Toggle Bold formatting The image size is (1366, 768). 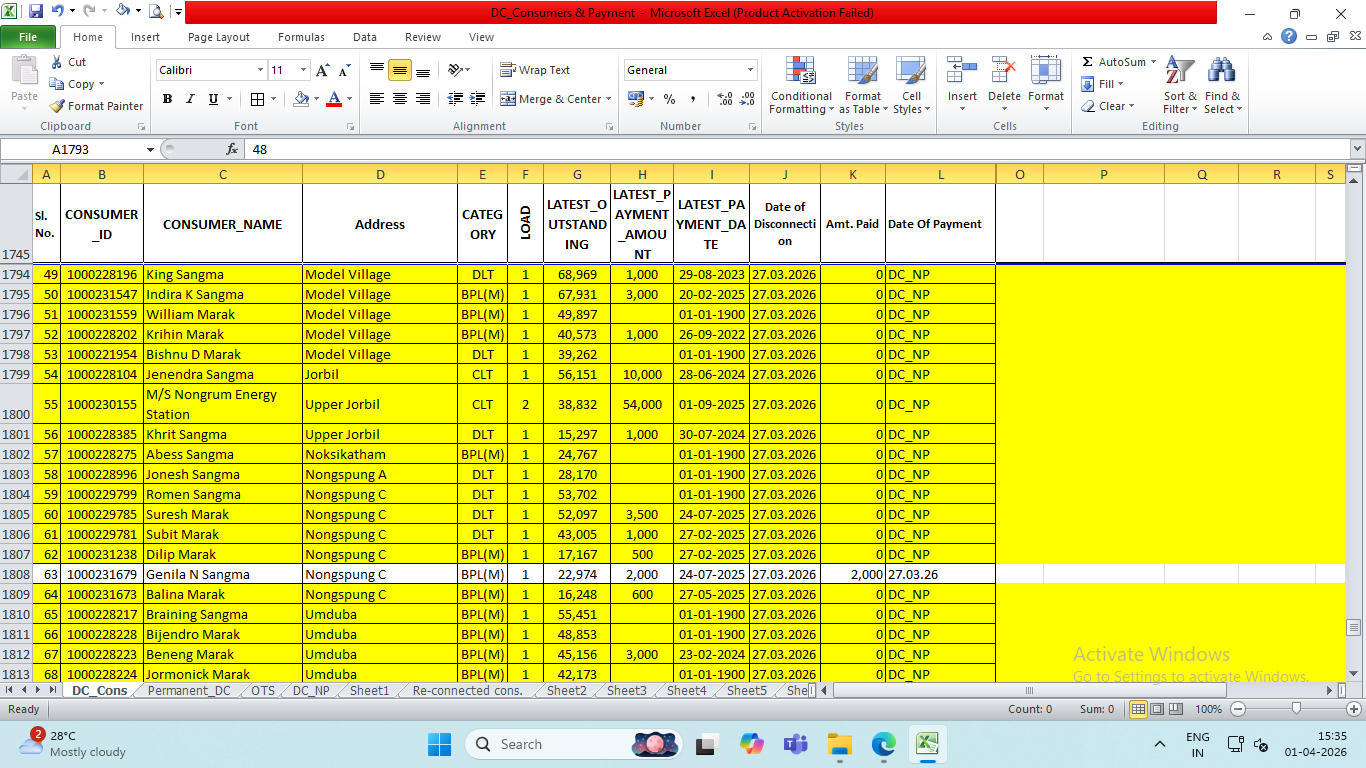point(167,99)
